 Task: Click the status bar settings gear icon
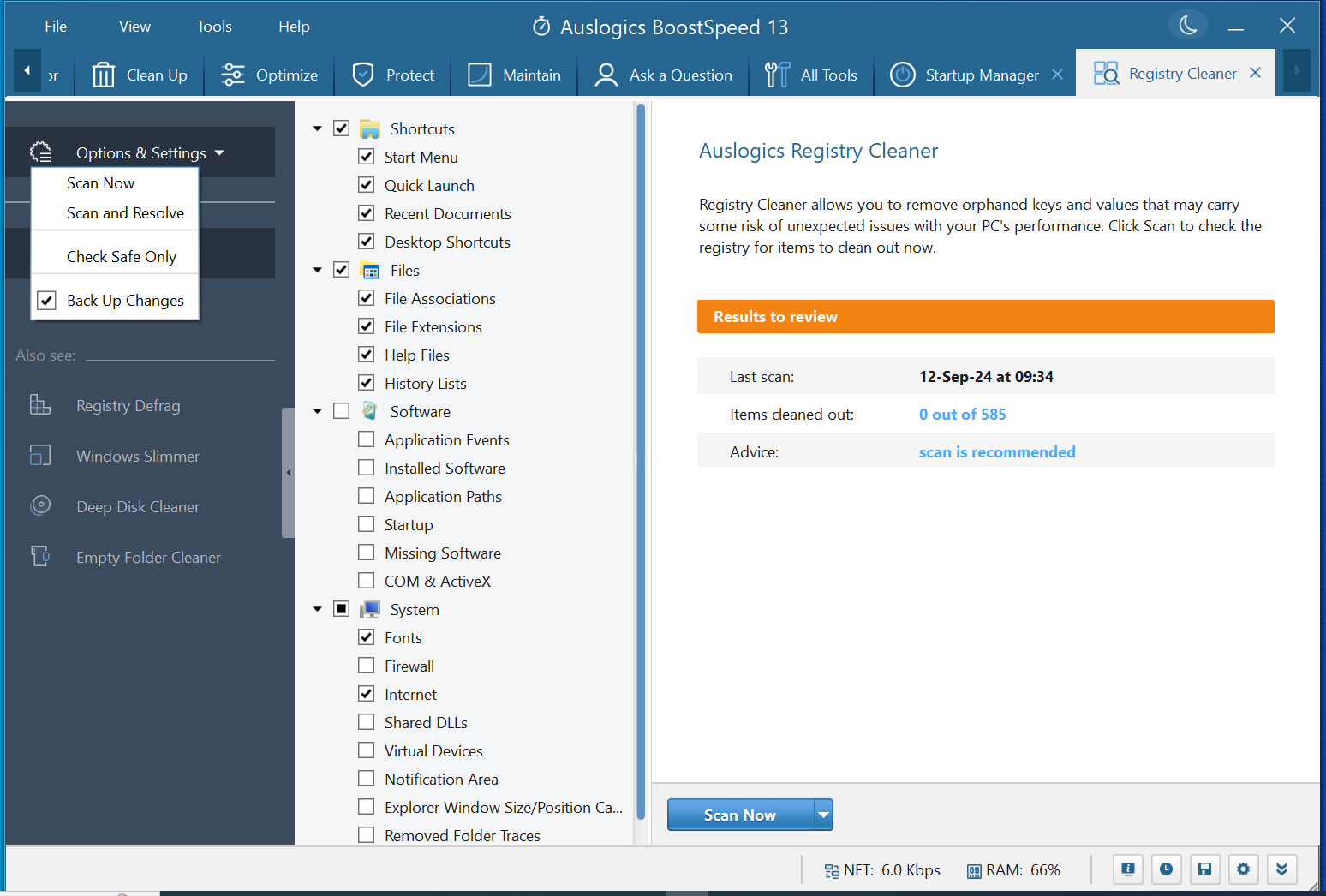point(1243,869)
